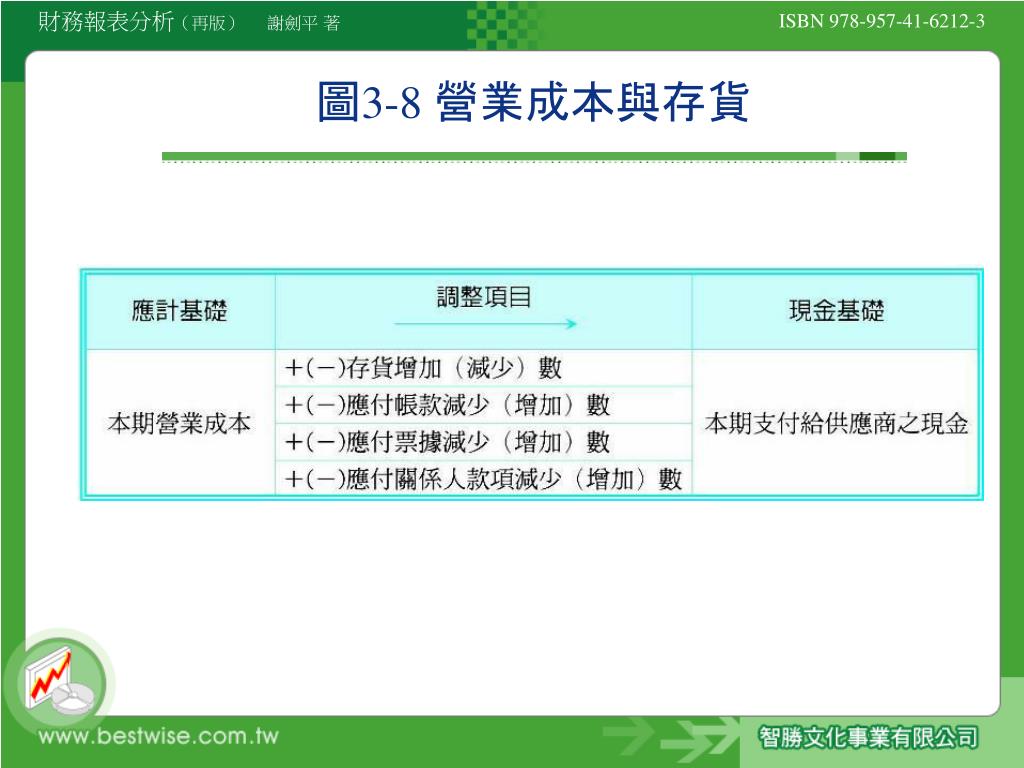1024x768 pixels.
Task: Click the 現金基礎 header cell
Action: click(x=835, y=312)
